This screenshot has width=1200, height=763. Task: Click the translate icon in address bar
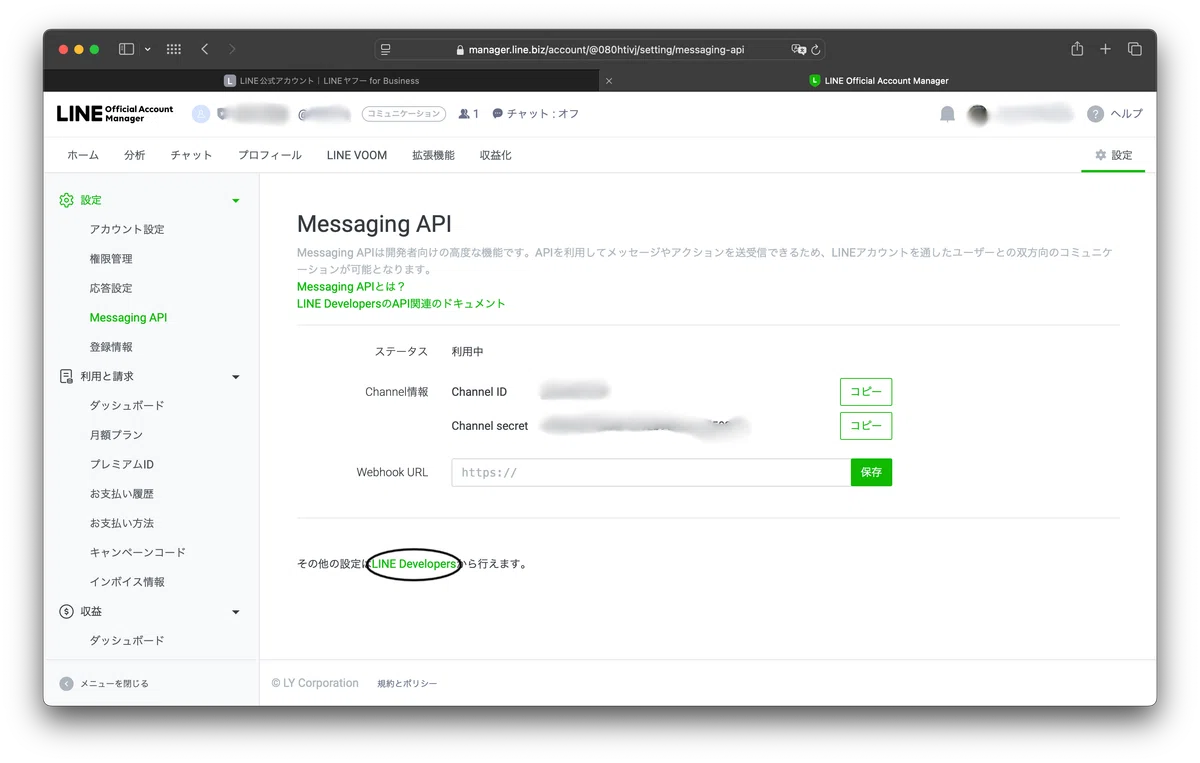798,49
